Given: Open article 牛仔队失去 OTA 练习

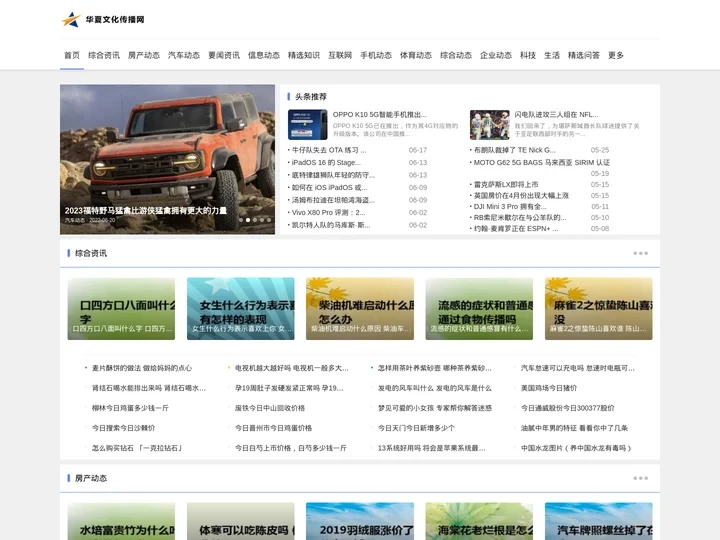Looking at the screenshot, I should click(x=329, y=150).
